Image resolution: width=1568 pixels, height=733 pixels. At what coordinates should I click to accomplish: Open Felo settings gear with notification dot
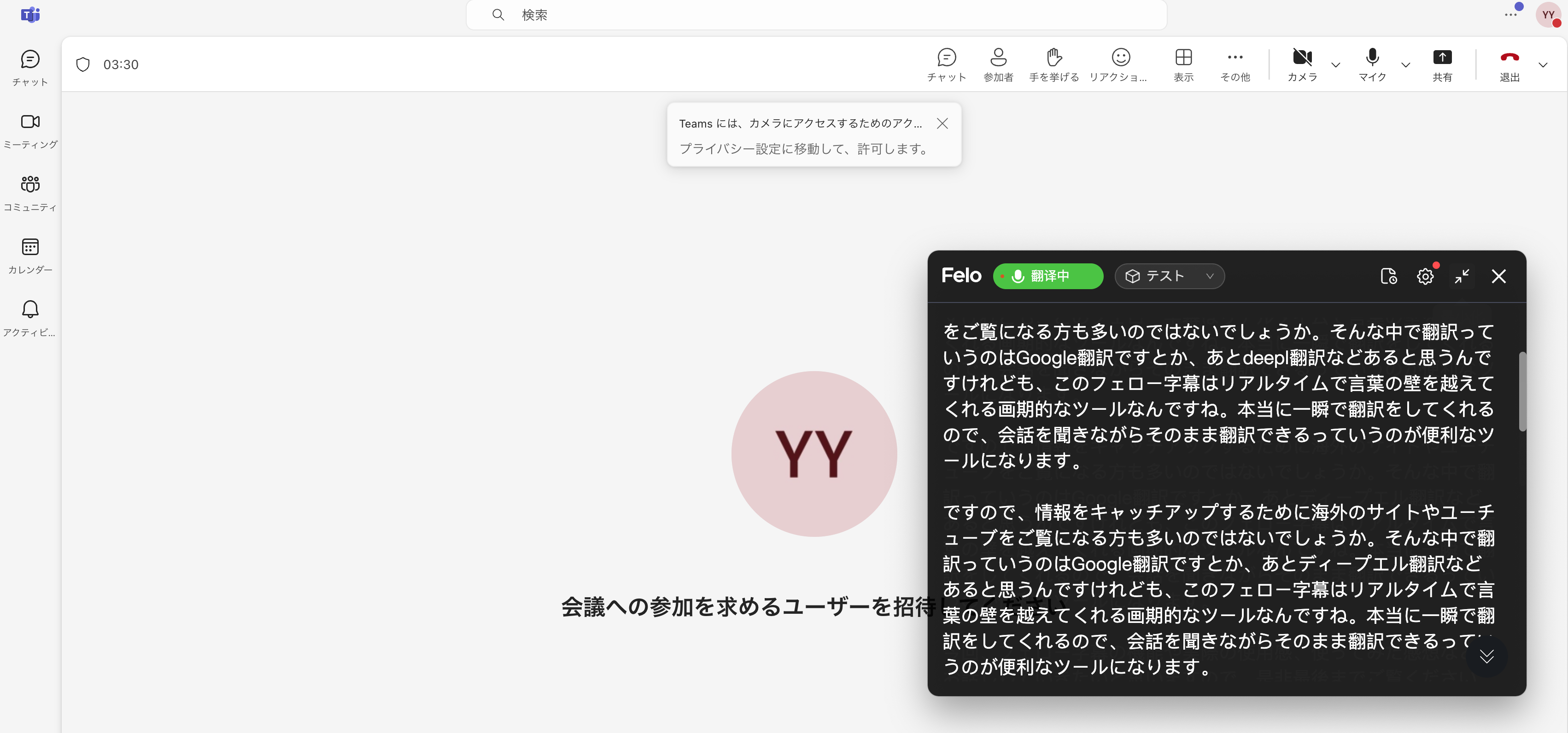click(1425, 276)
